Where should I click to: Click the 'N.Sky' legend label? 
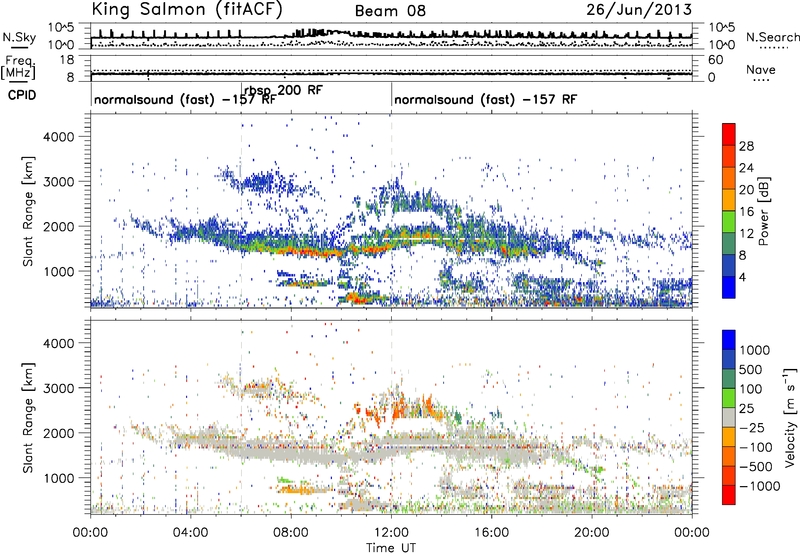coord(19,37)
